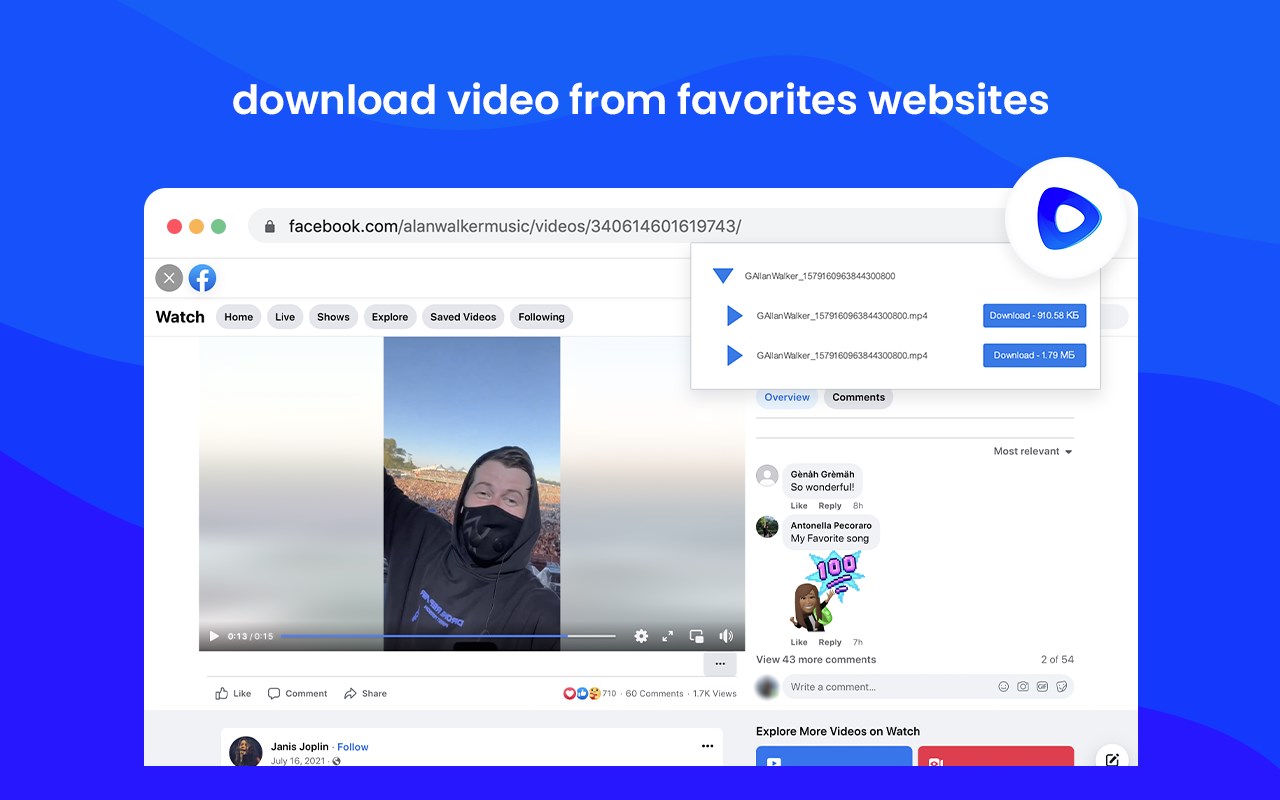Viewport: 1280px width, 800px height.
Task: Switch to the Overview tab
Action: pyautogui.click(x=787, y=397)
